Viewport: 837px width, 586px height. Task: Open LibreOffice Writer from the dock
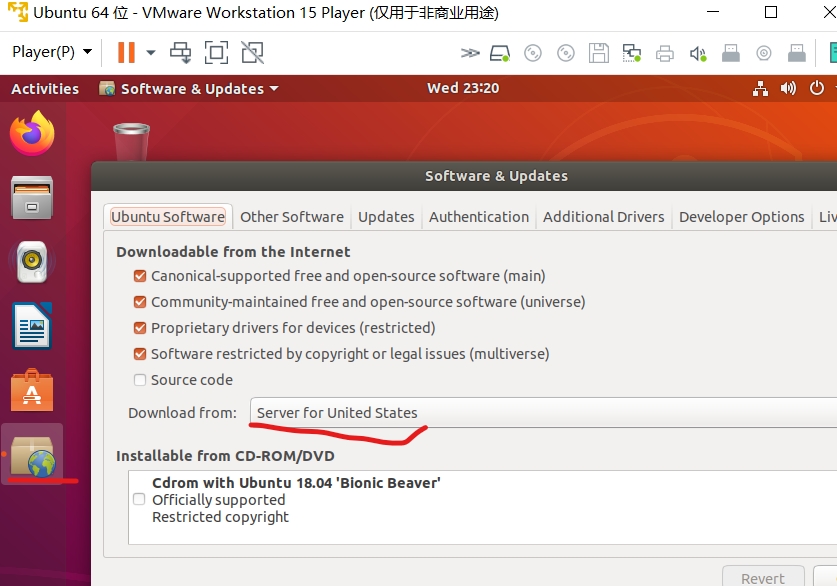32,326
